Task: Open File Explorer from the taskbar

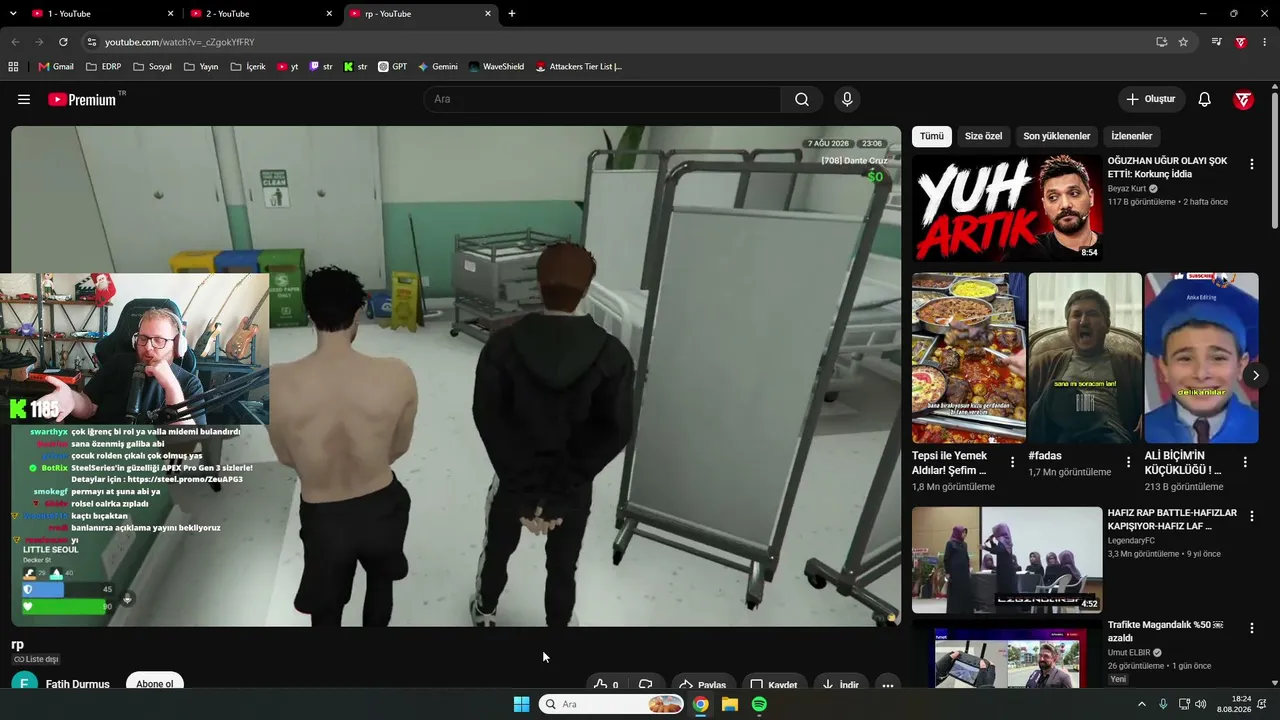Action: 730,704
